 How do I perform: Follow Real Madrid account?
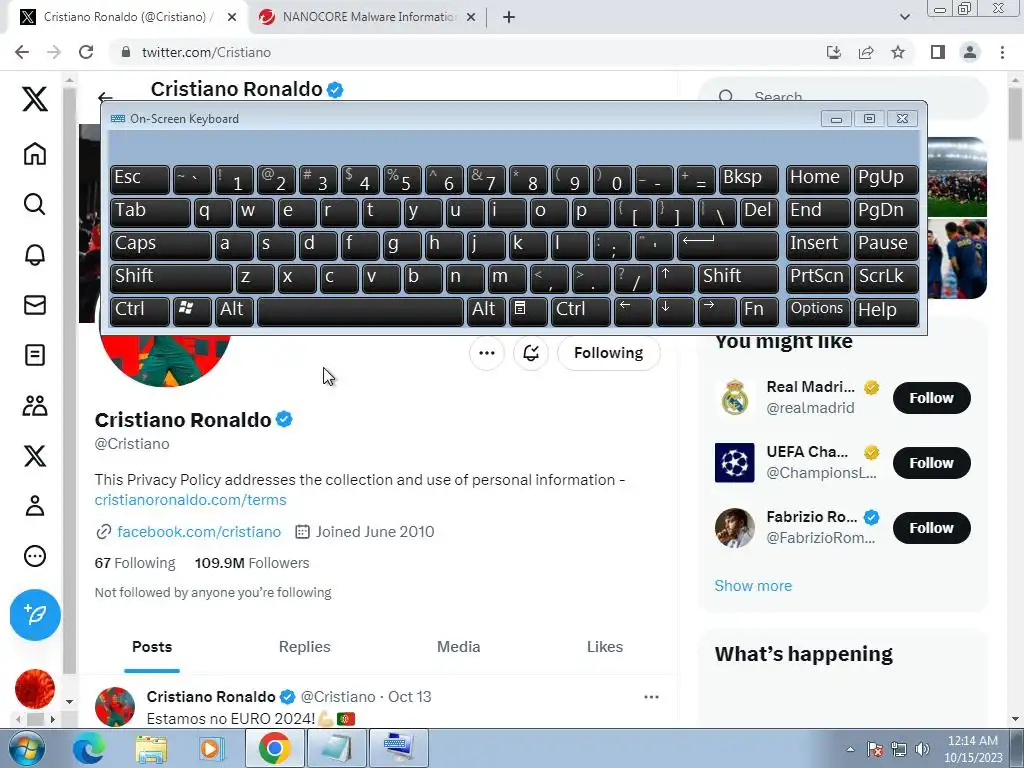click(931, 398)
